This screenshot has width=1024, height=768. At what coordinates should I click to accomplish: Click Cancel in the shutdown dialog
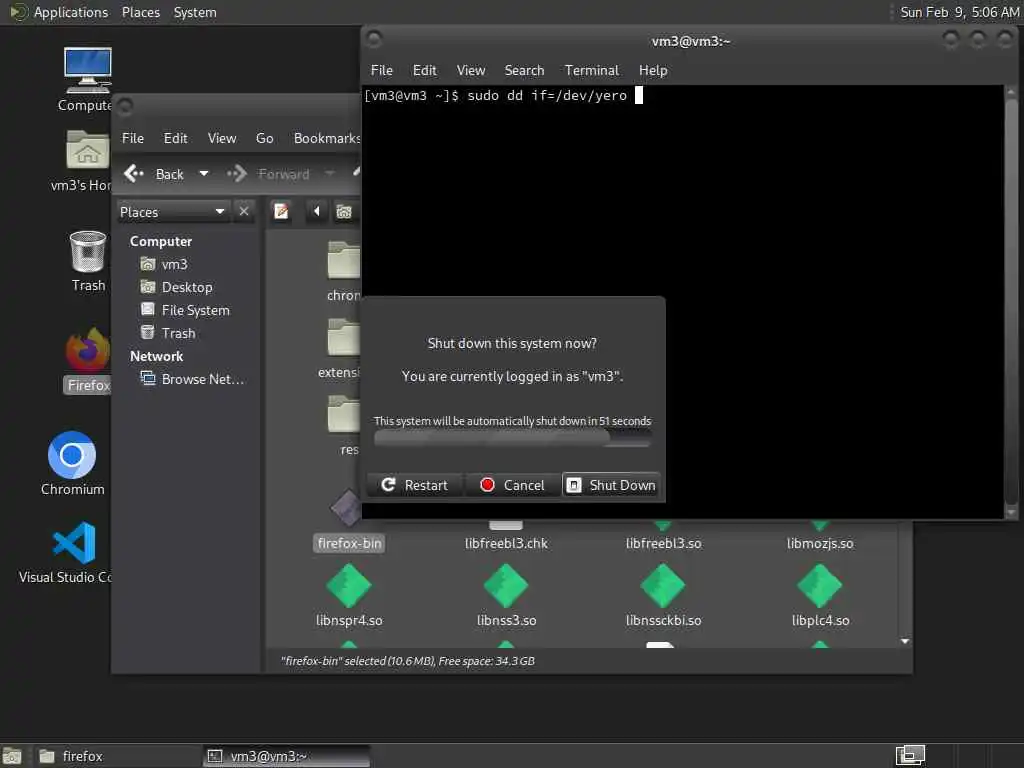513,485
